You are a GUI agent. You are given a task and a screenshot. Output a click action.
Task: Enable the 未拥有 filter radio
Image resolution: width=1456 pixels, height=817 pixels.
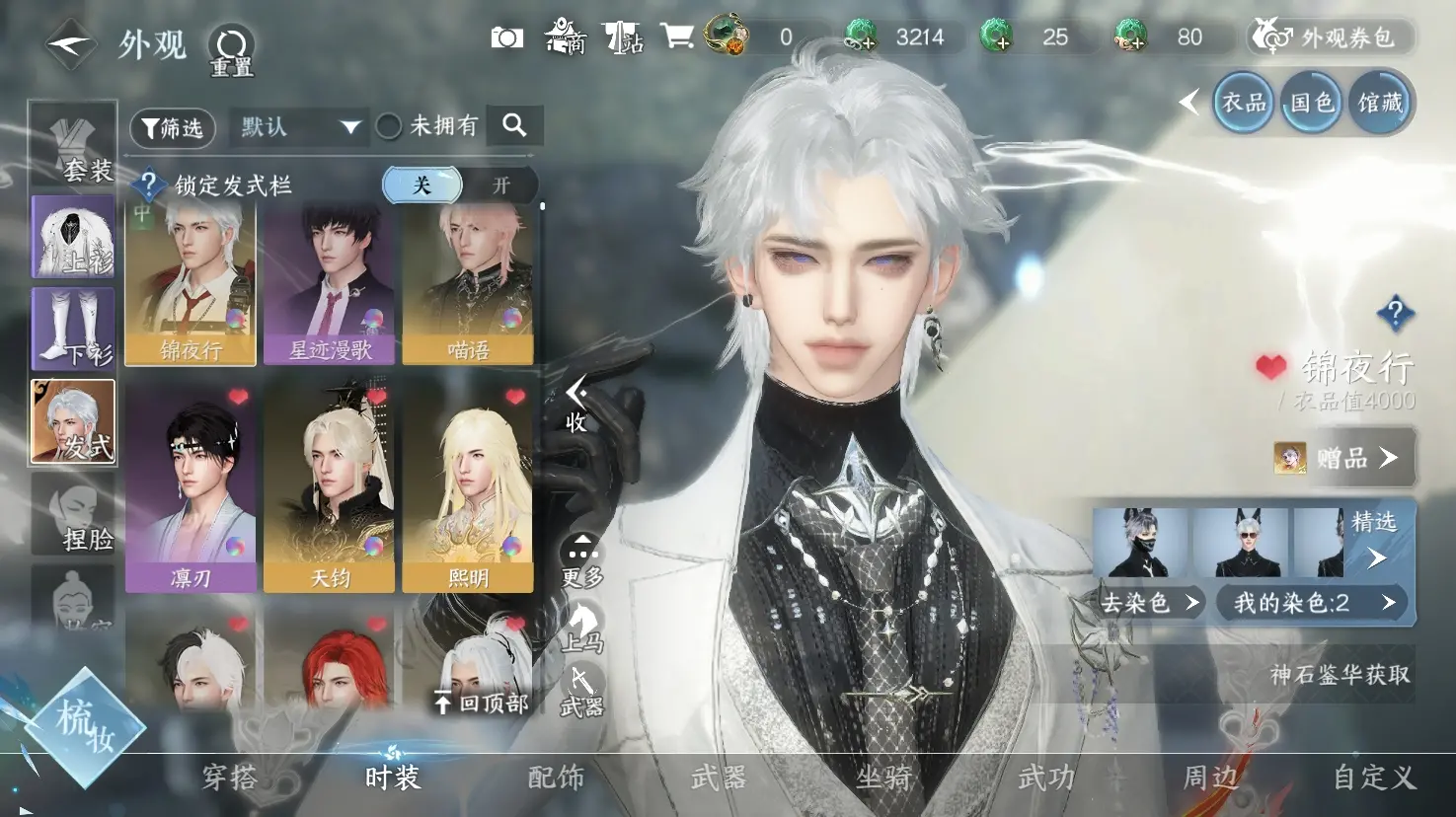tap(389, 126)
